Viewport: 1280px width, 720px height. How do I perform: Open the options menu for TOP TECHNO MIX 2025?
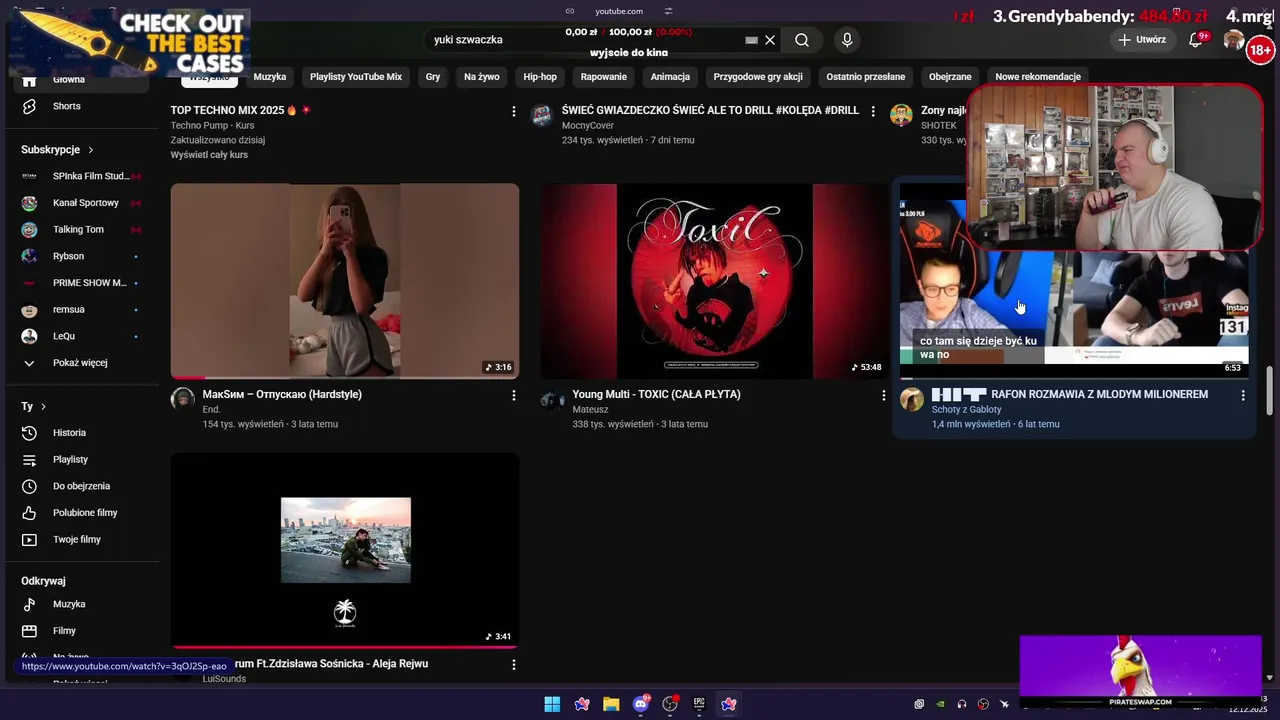pos(514,111)
